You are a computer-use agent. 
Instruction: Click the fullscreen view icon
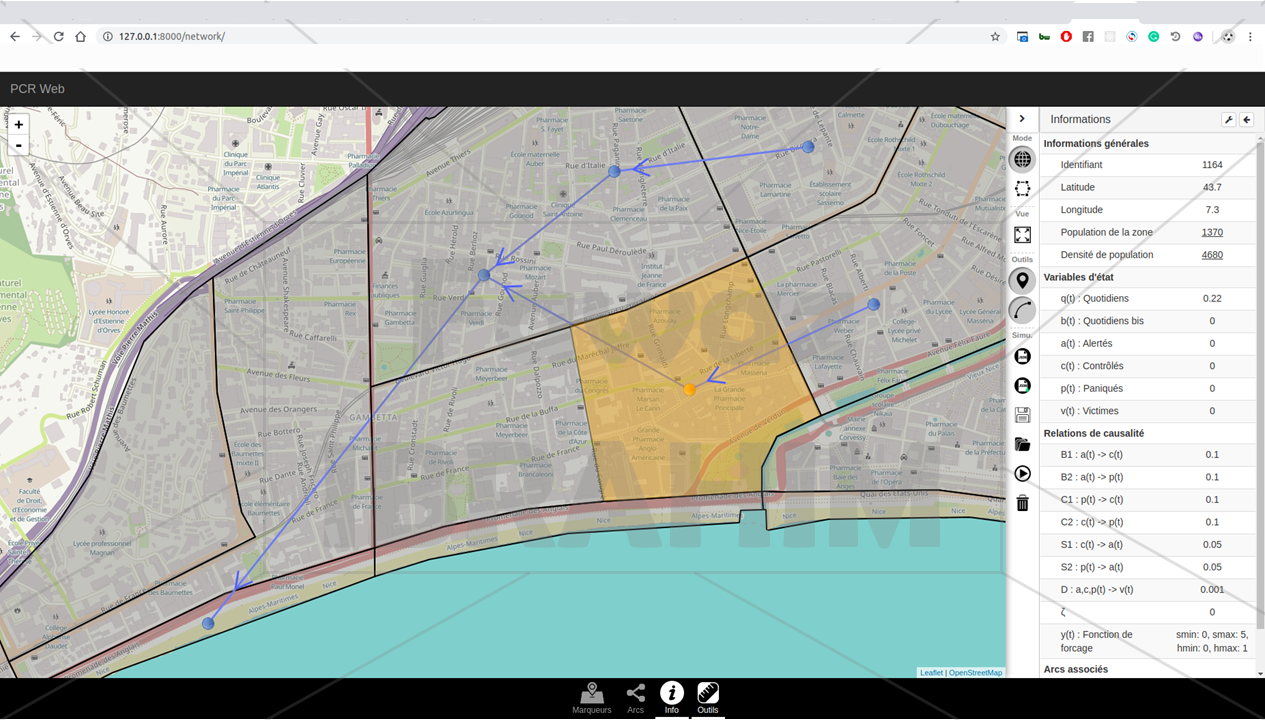pos(1022,234)
